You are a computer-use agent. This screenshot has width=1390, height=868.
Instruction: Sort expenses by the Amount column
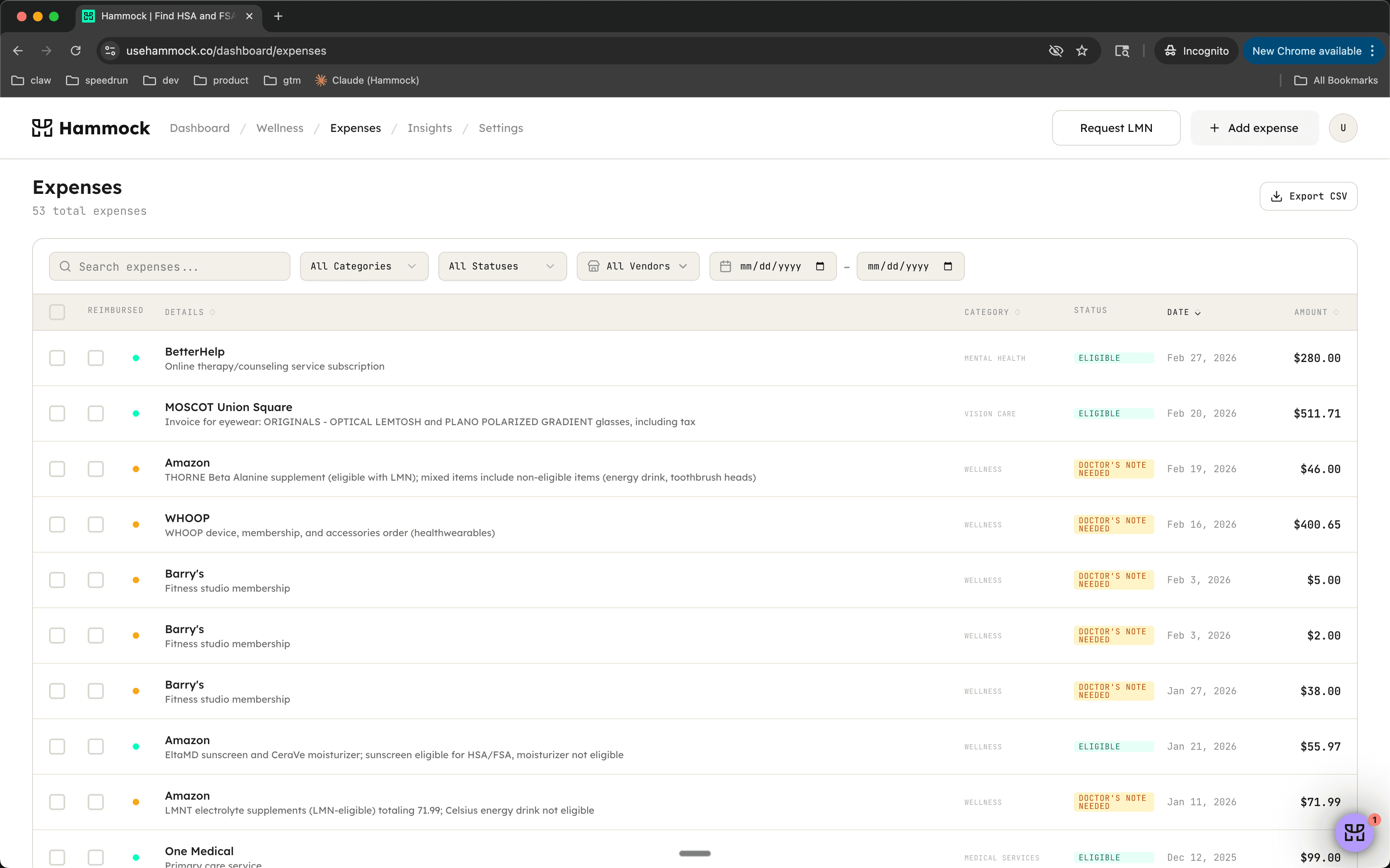click(x=1316, y=312)
